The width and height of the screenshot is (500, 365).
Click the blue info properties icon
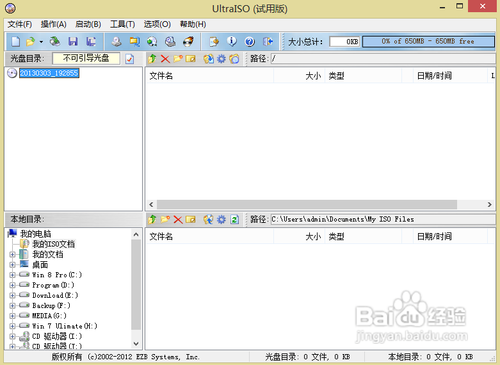(232, 42)
